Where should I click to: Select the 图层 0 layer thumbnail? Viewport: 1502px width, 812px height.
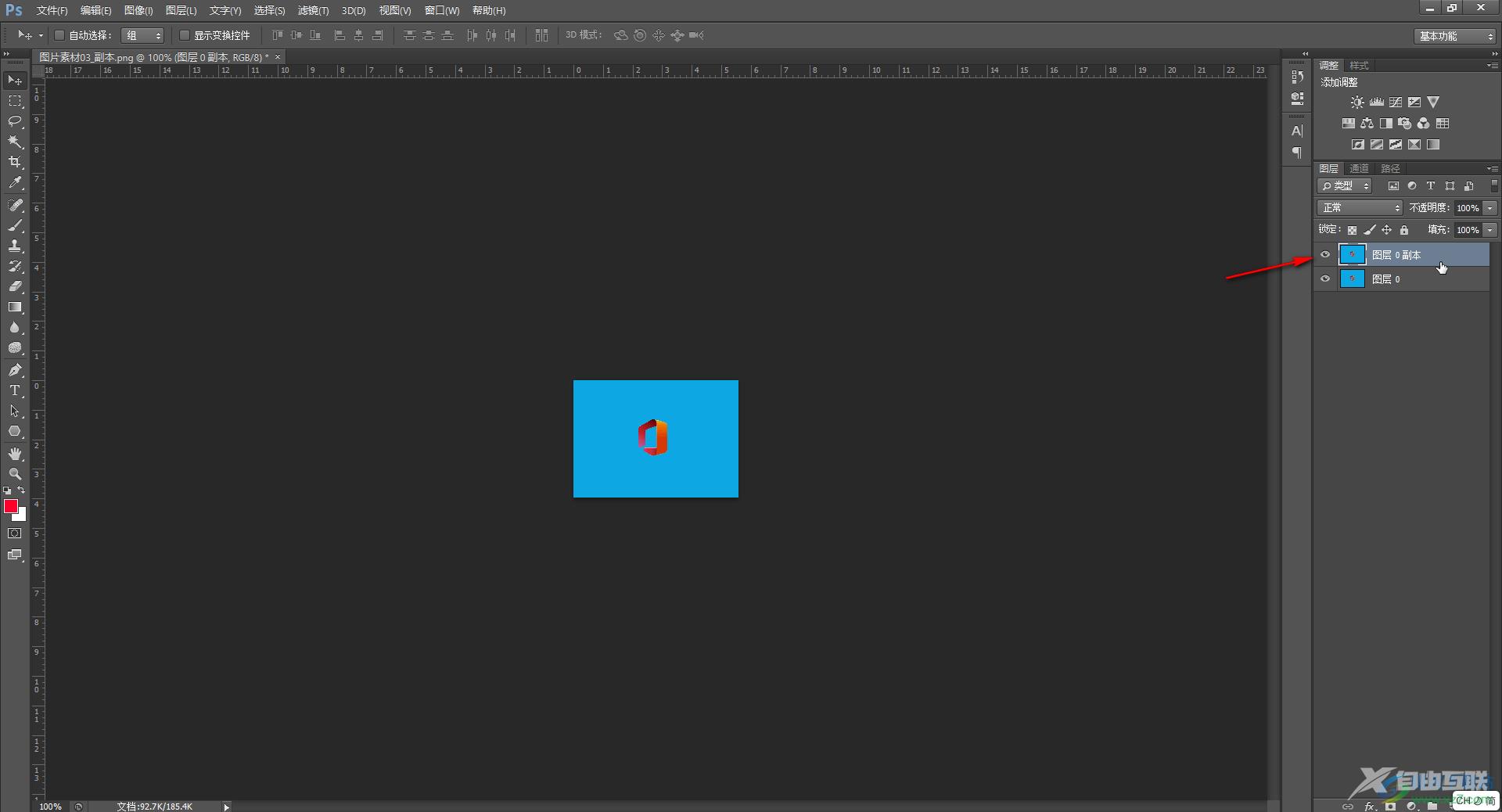coord(1352,279)
